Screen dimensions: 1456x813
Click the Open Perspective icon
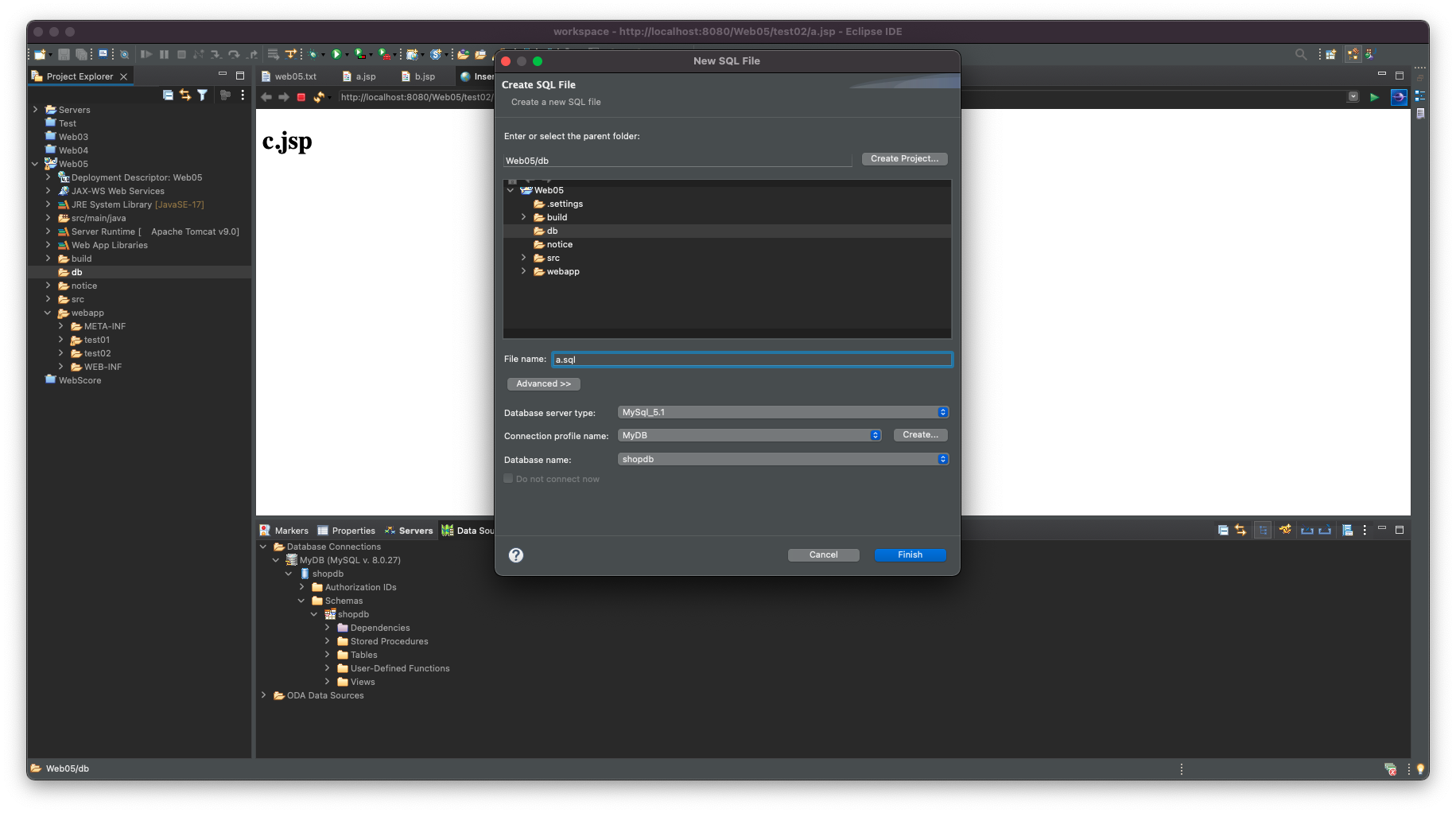(1330, 54)
